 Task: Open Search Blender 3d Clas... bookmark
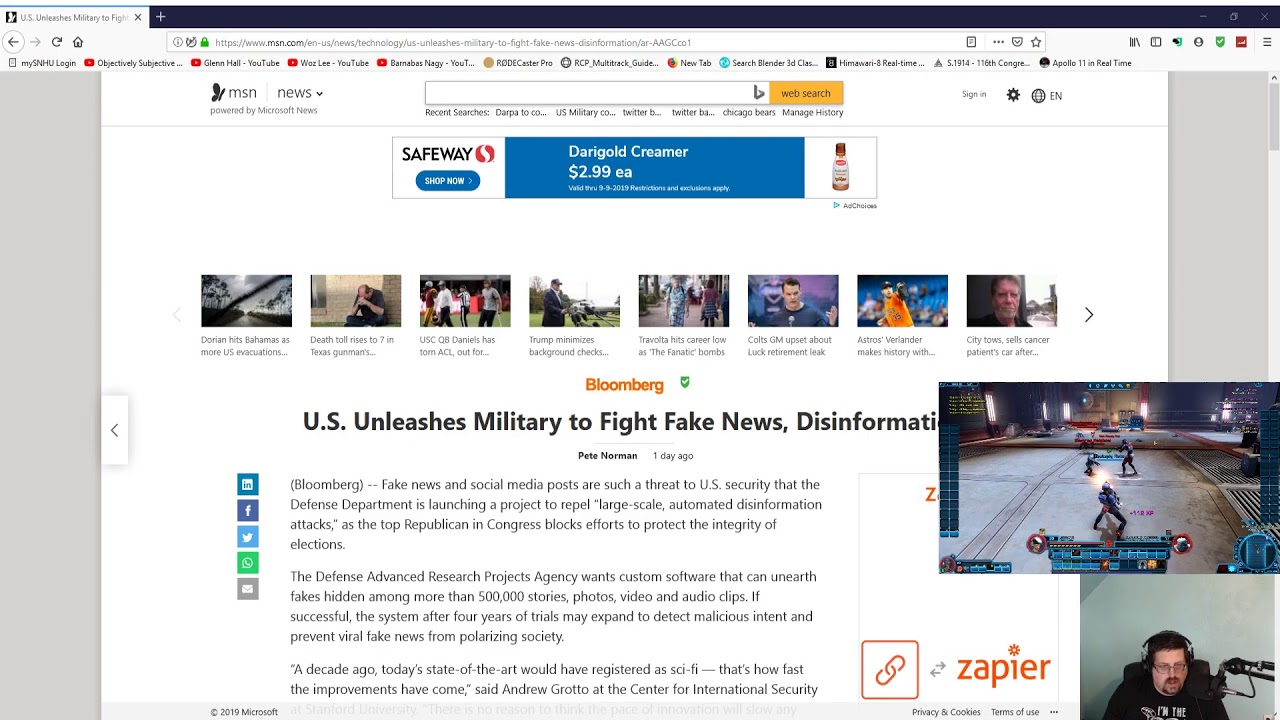[768, 63]
